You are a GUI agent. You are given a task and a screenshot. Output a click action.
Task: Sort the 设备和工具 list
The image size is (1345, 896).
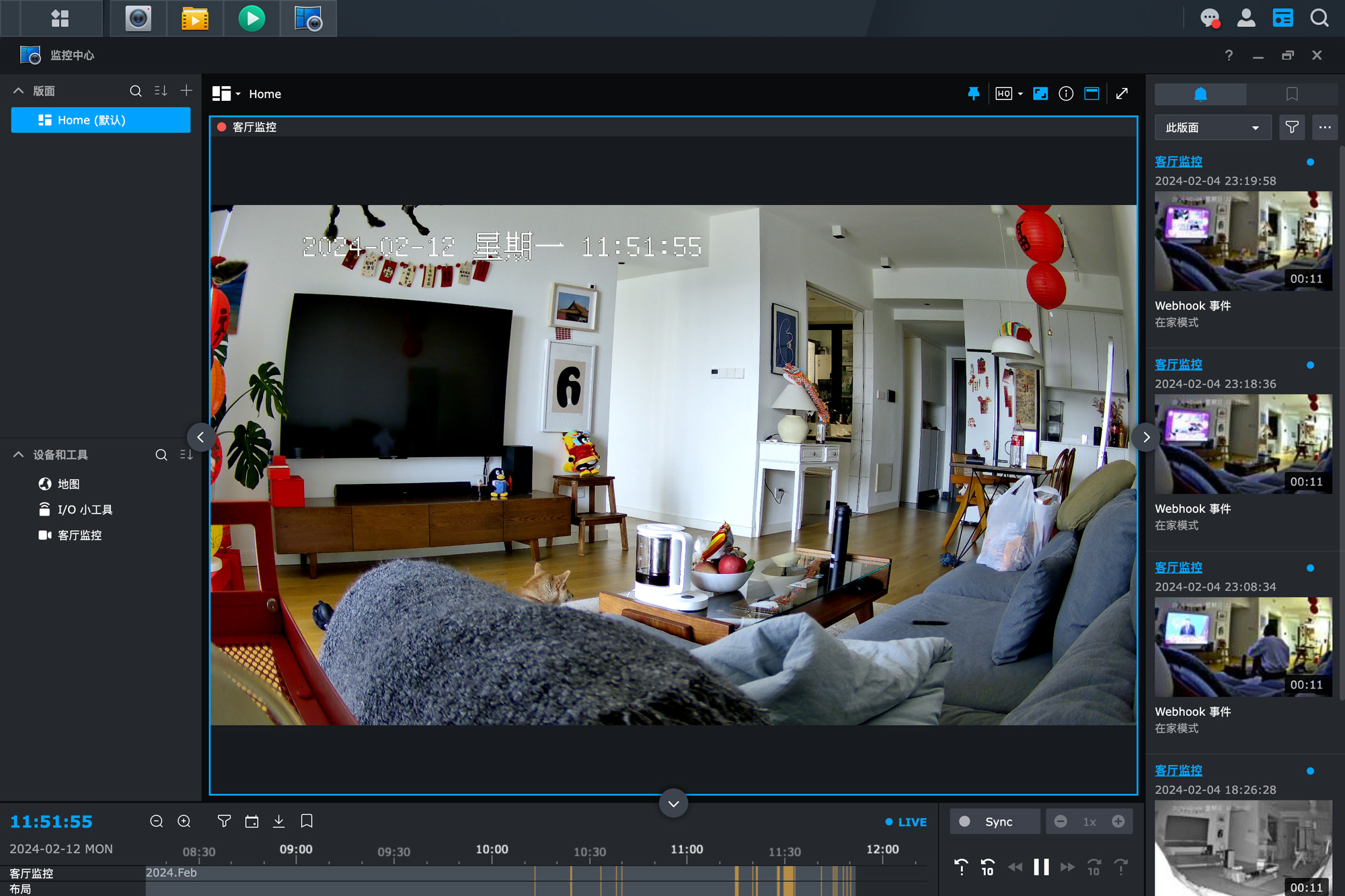186,455
